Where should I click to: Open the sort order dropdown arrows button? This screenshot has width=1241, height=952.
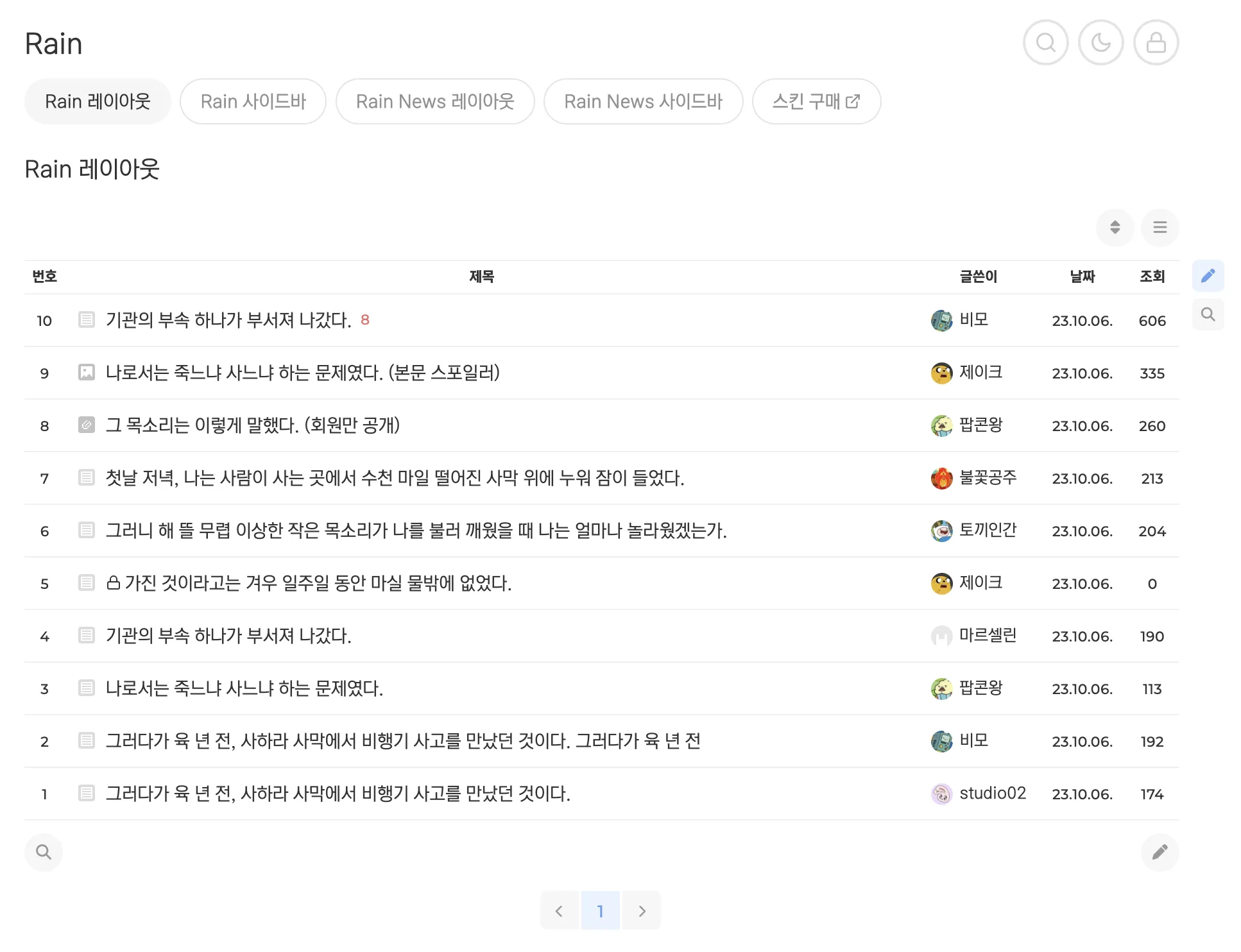pos(1115,227)
